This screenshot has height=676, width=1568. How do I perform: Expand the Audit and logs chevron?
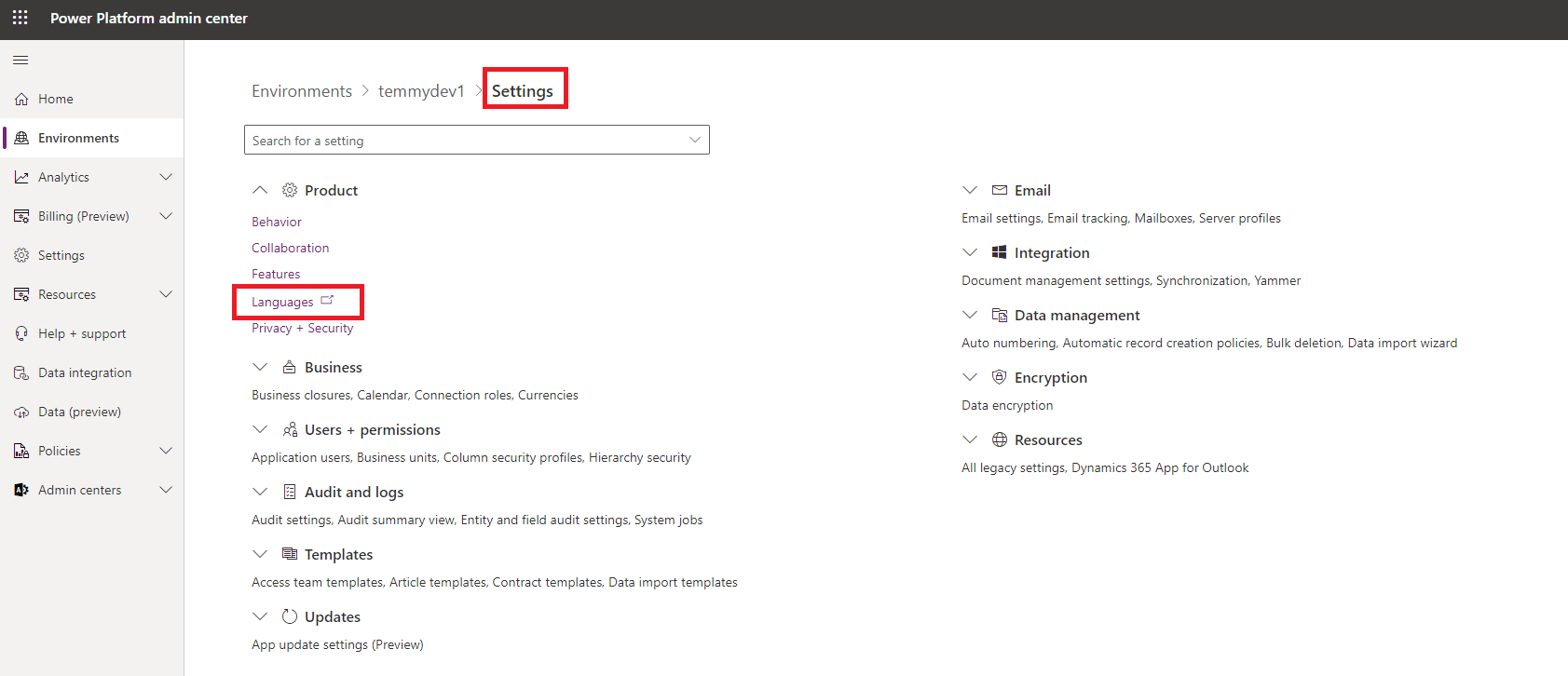pyautogui.click(x=260, y=492)
